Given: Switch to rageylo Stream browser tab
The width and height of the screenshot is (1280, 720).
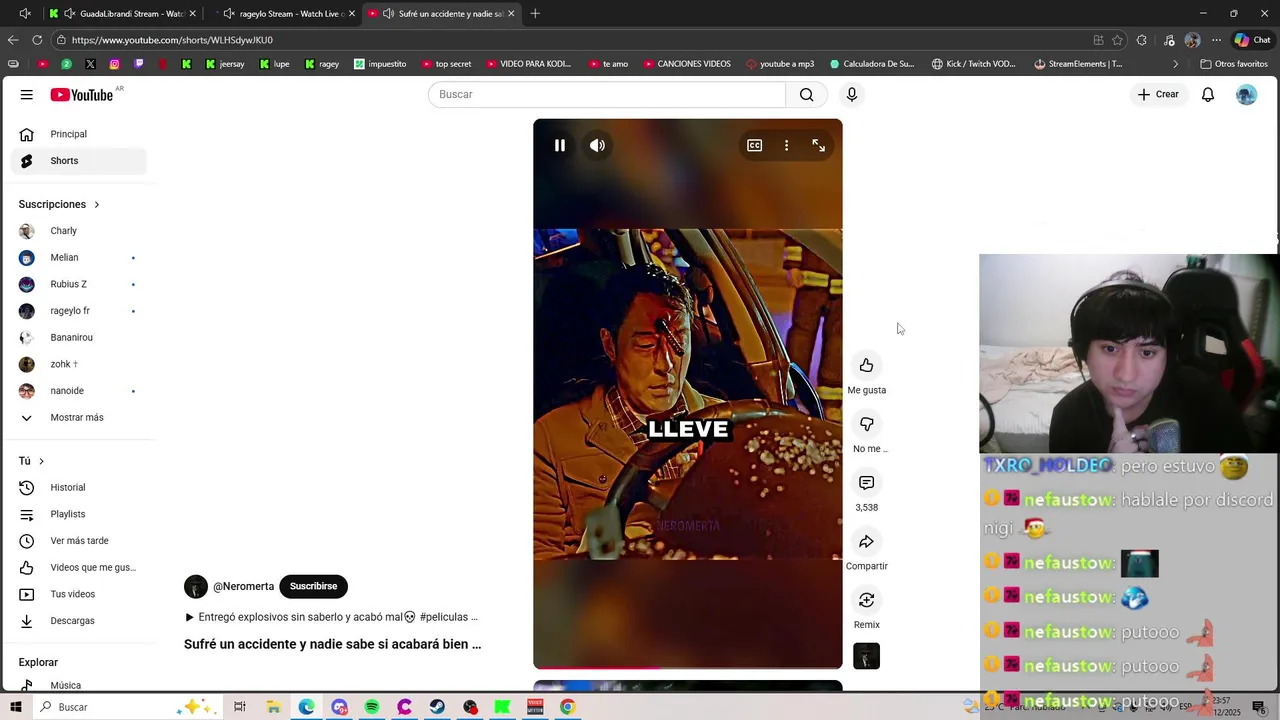Looking at the screenshot, I should click(x=284, y=14).
